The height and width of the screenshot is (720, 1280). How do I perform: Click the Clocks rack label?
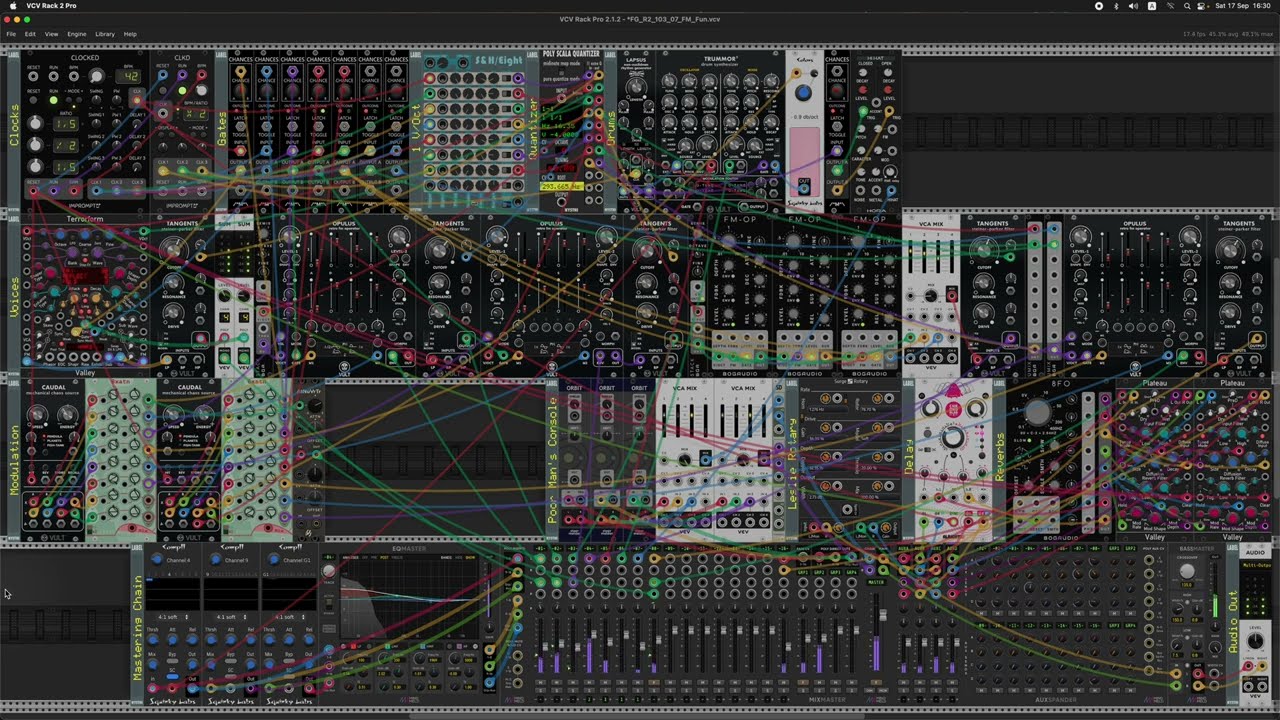click(14, 127)
